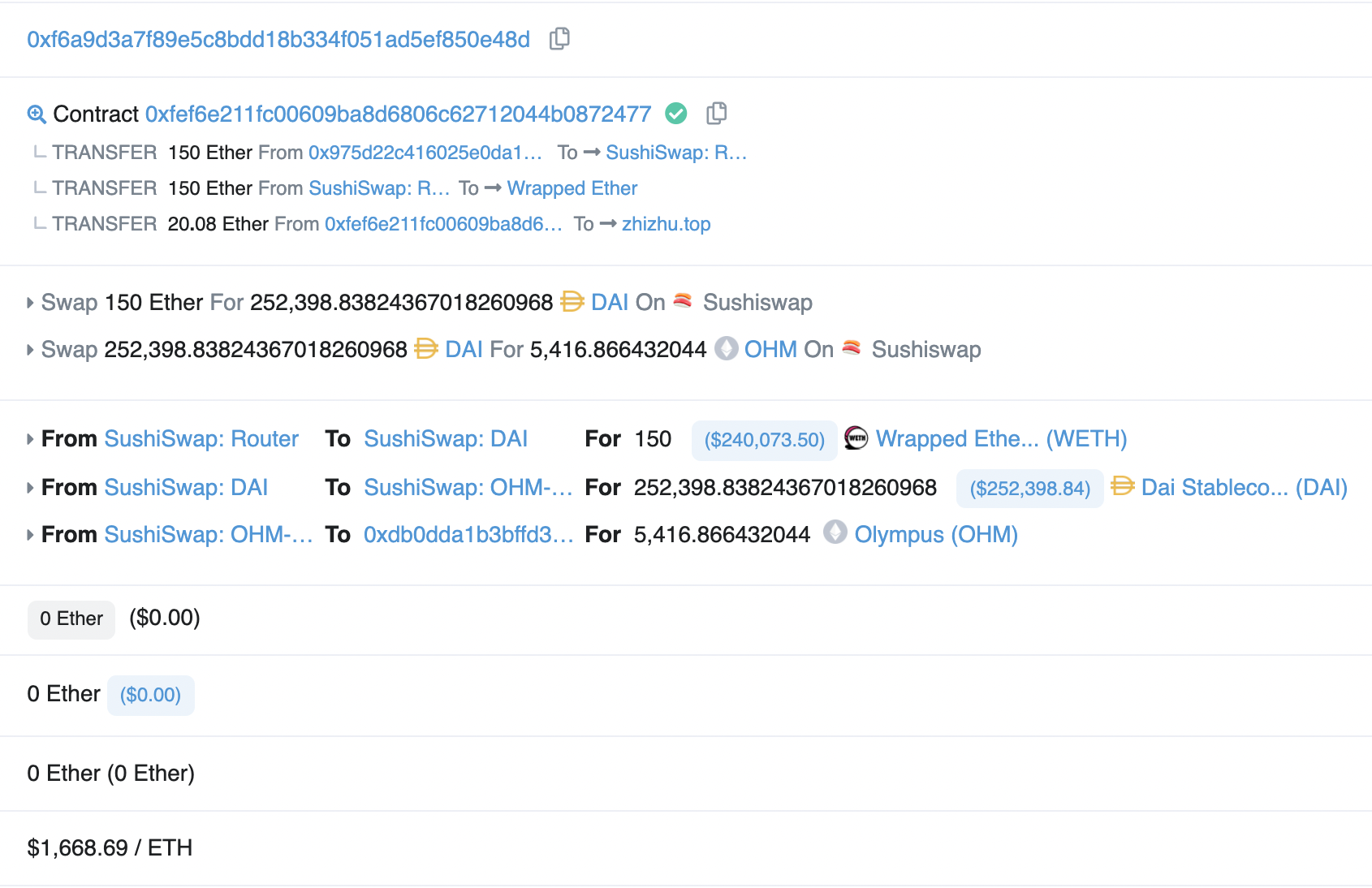Open the Olympus (OHM) token link

point(935,535)
